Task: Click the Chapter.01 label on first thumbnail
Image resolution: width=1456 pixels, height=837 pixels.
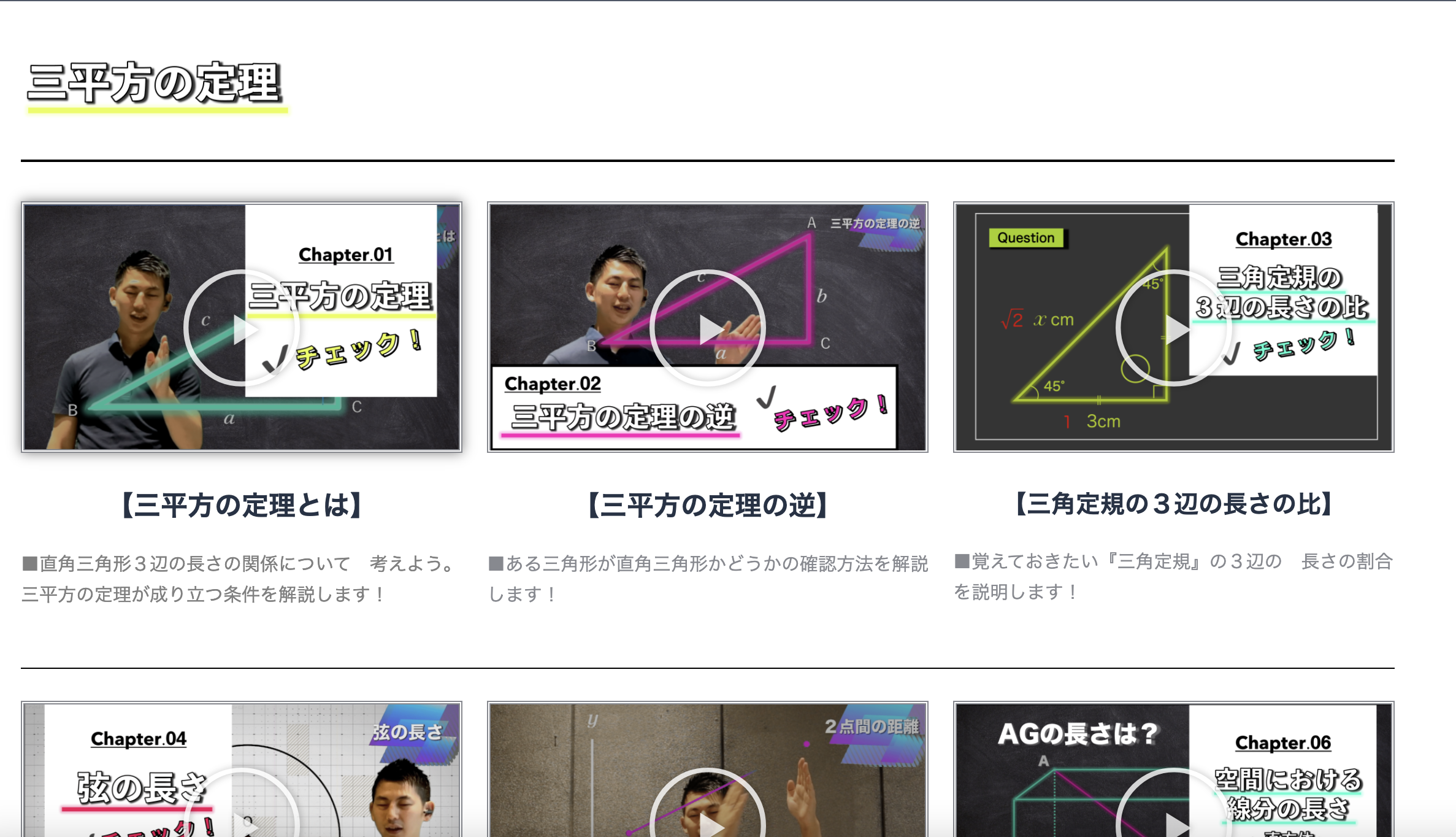Action: 346,255
